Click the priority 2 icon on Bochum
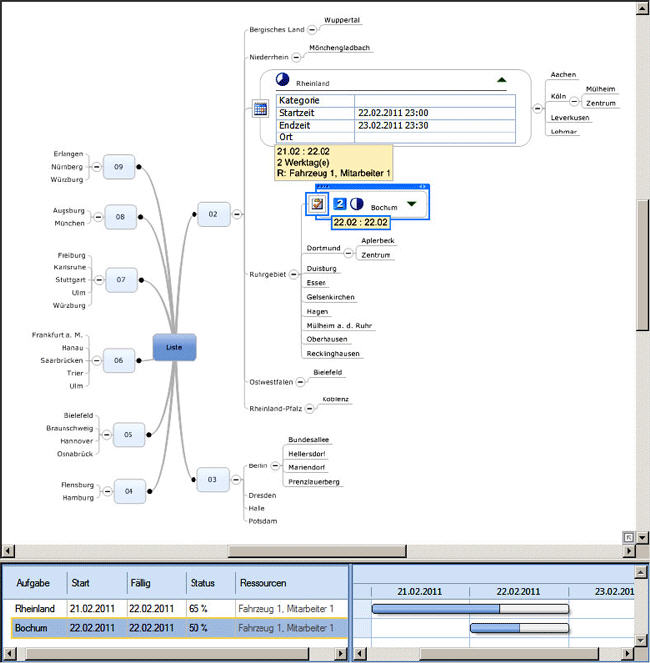The height and width of the screenshot is (663, 650). click(x=339, y=204)
